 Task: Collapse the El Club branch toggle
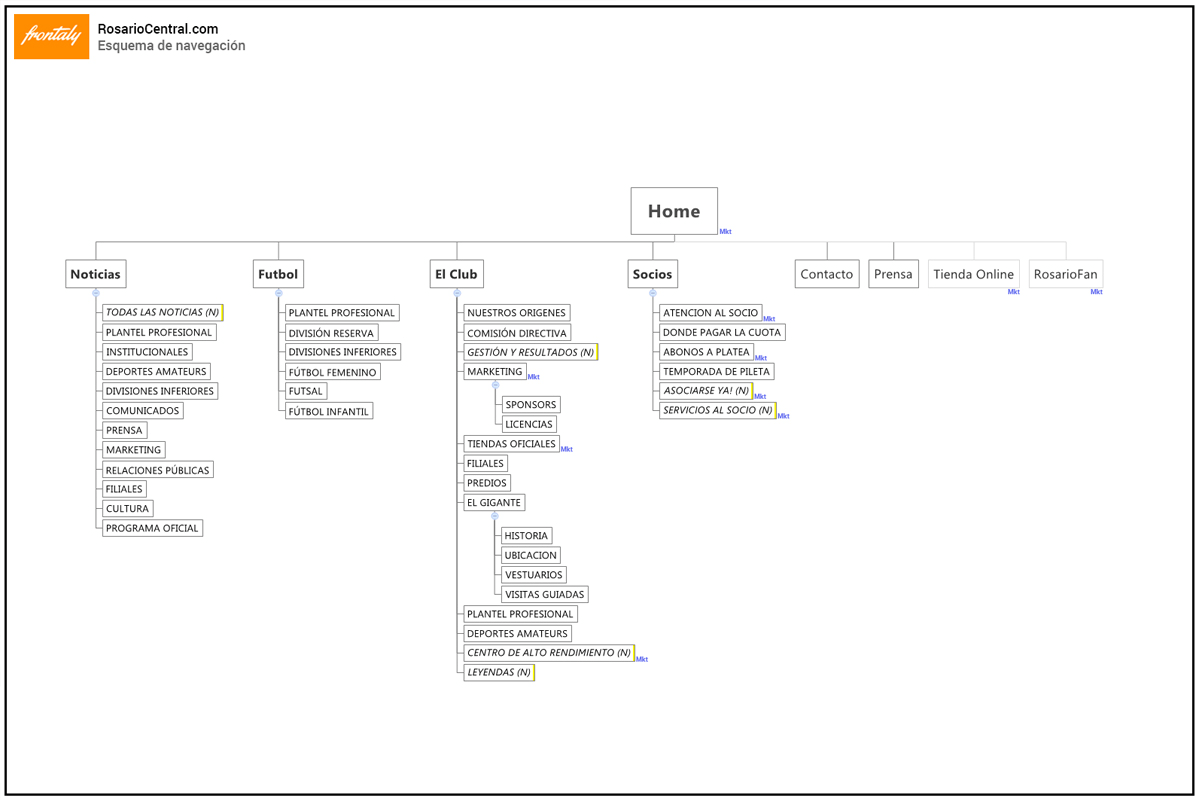[x=457, y=293]
